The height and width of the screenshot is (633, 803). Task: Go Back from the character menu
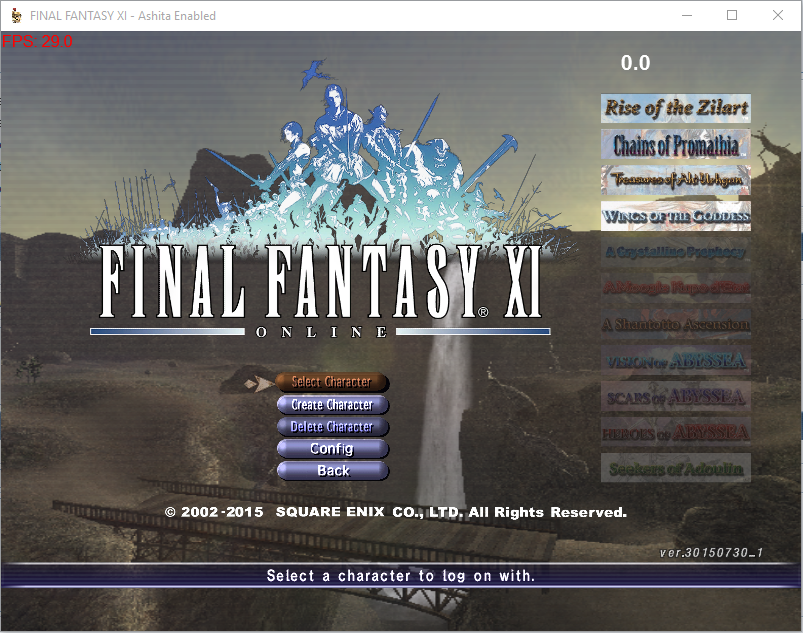point(332,471)
